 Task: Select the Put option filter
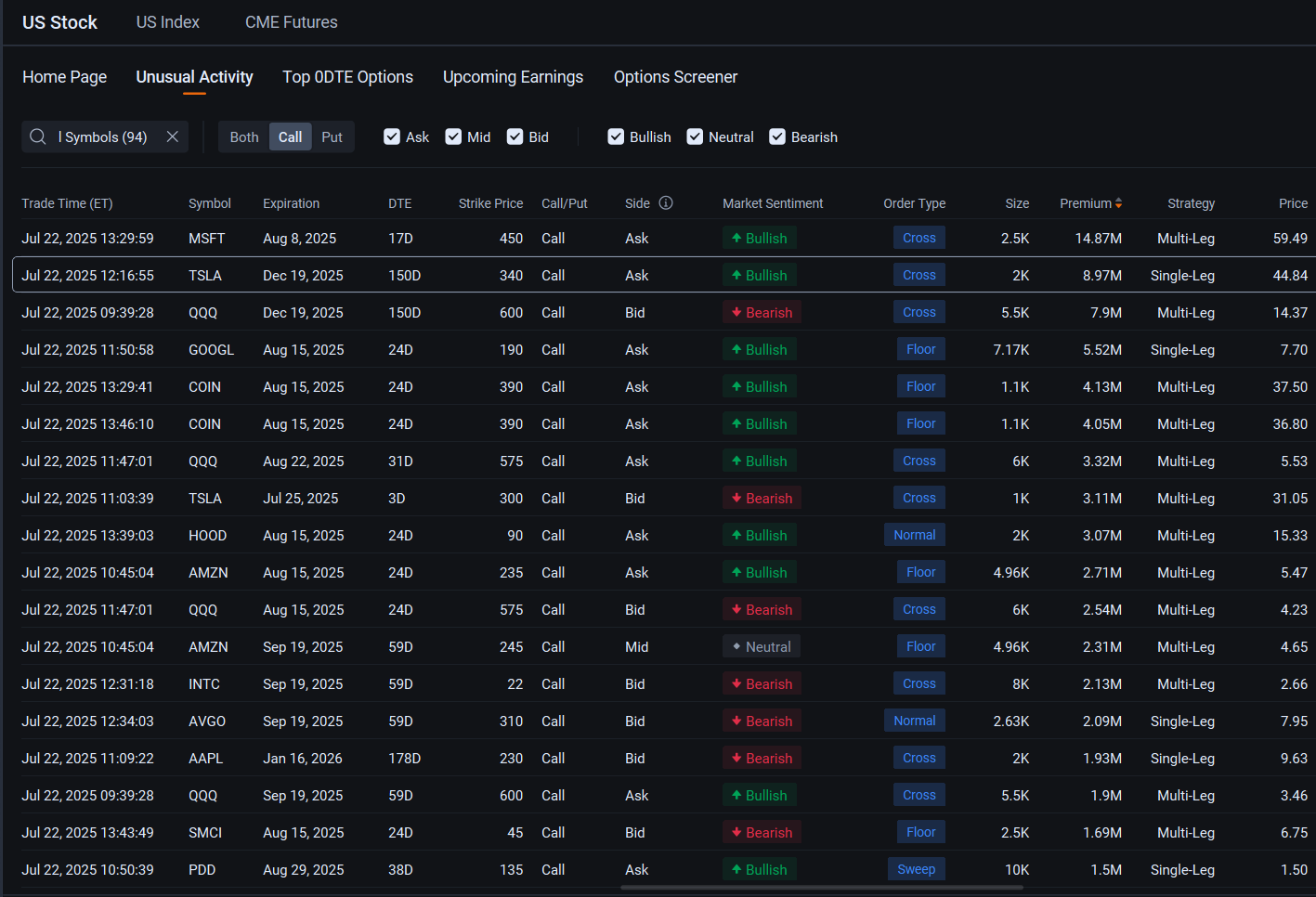(x=332, y=136)
